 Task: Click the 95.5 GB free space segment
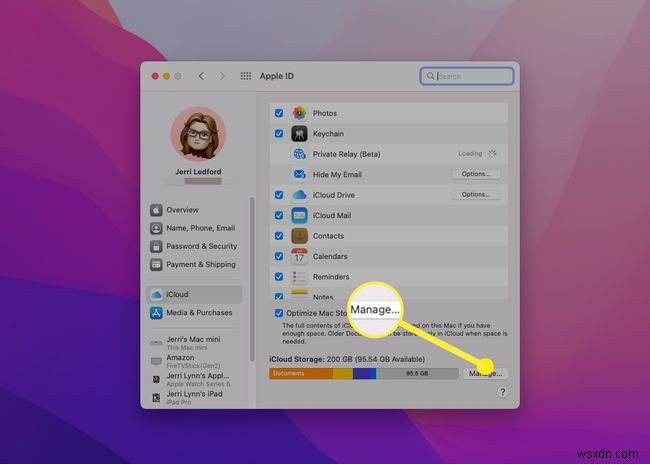pyautogui.click(x=417, y=374)
